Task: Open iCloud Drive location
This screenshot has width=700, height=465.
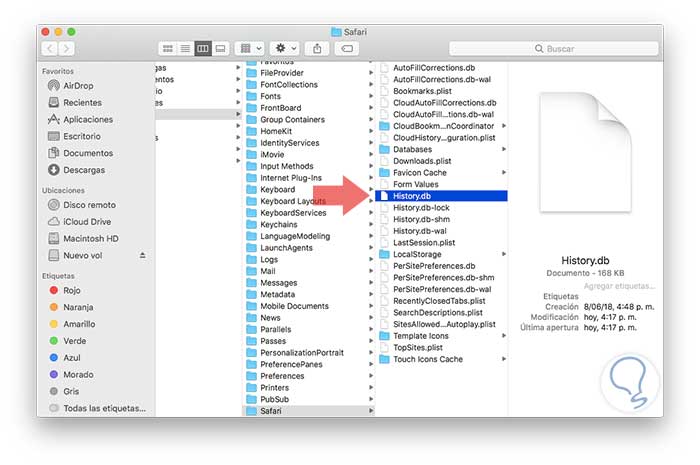Action: [87, 222]
